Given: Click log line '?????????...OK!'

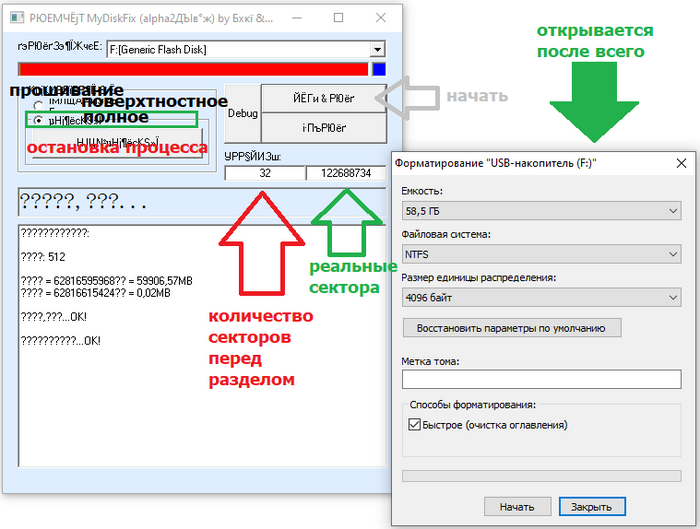Looking at the screenshot, I should (x=61, y=341).
